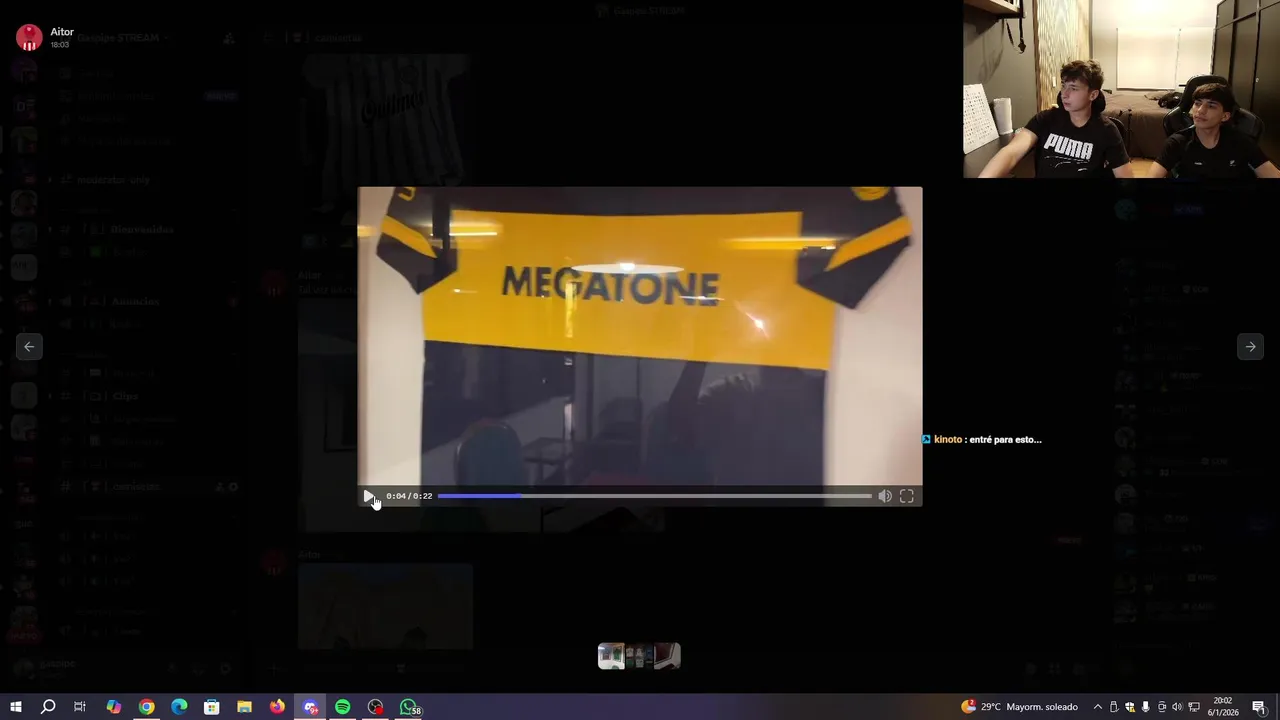Click the microphone tray icon
This screenshot has height=720, width=1280.
(x=1145, y=707)
